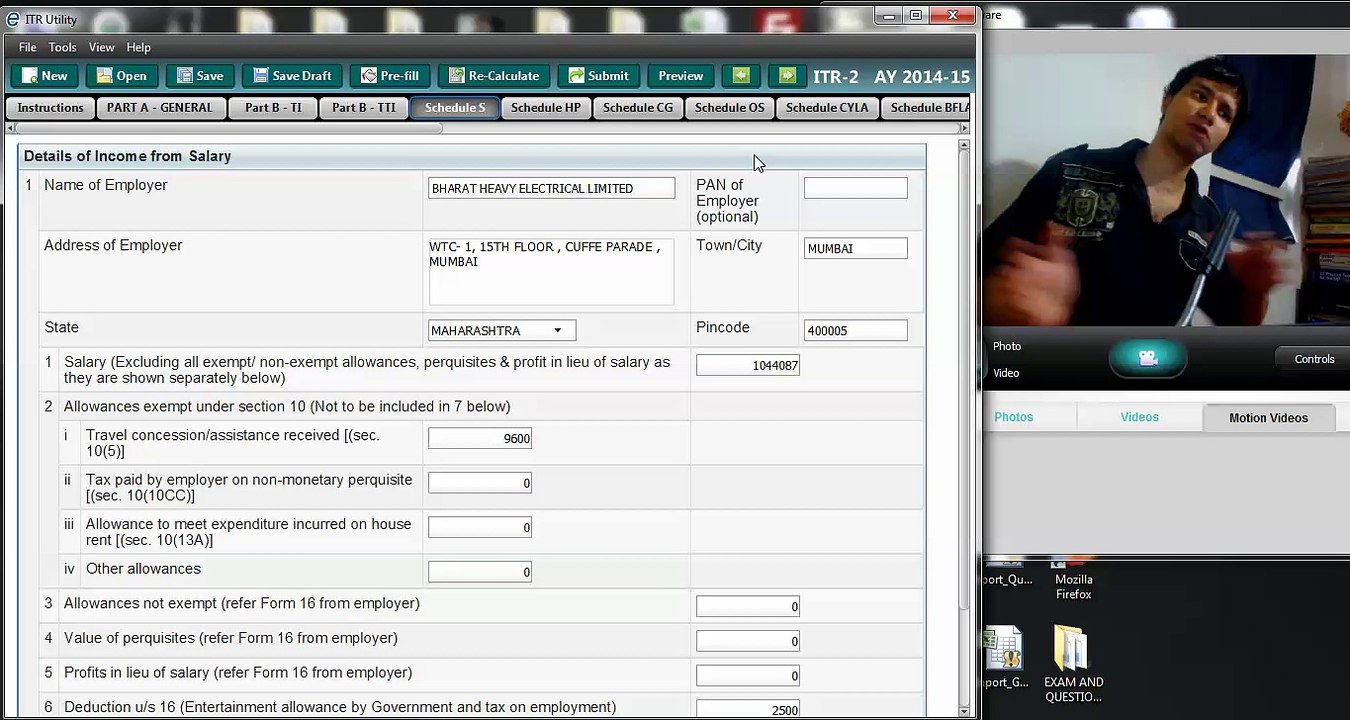Click Tax paid by employer perquisite field
Screen dimensions: 1350x720
[479, 483]
